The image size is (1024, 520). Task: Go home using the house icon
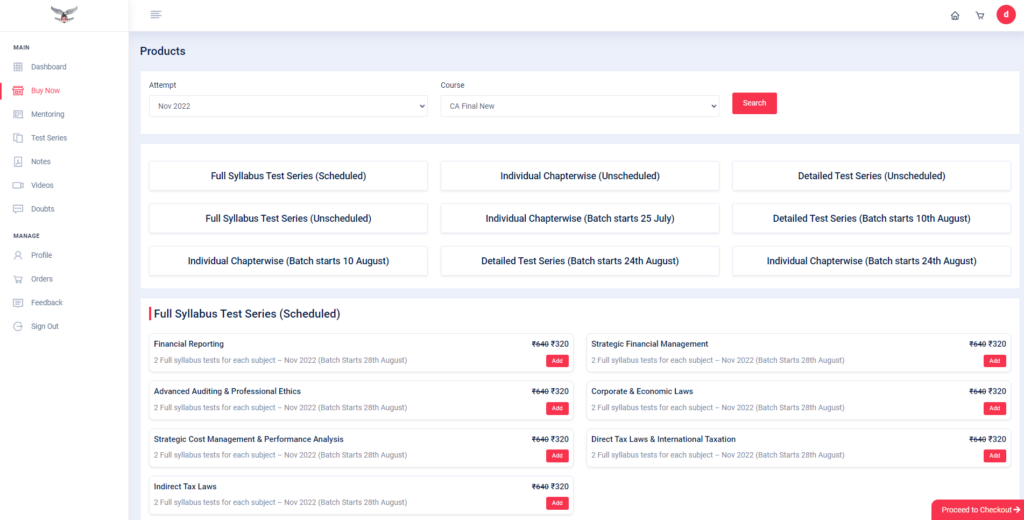click(x=955, y=15)
